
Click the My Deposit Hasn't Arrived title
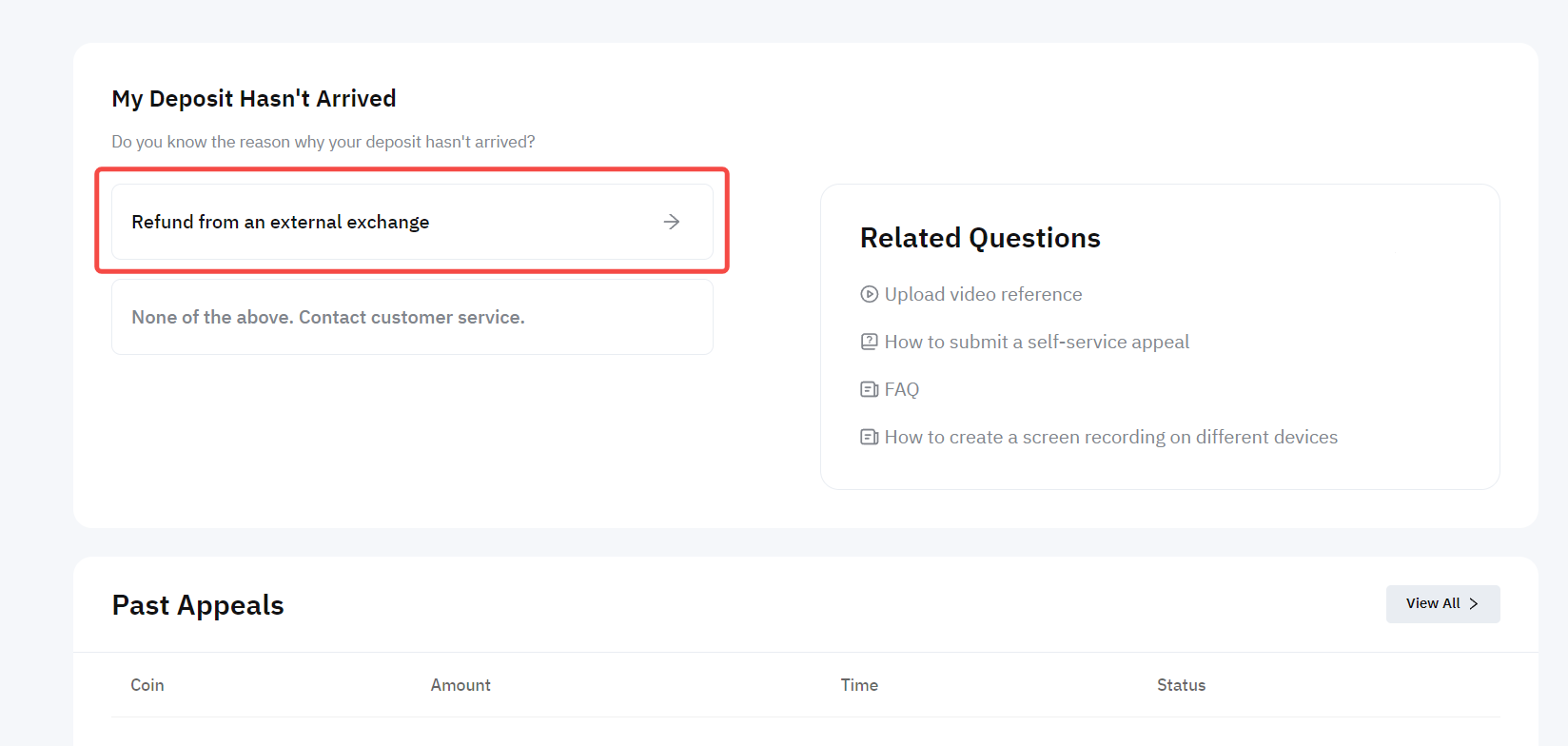pos(254,99)
